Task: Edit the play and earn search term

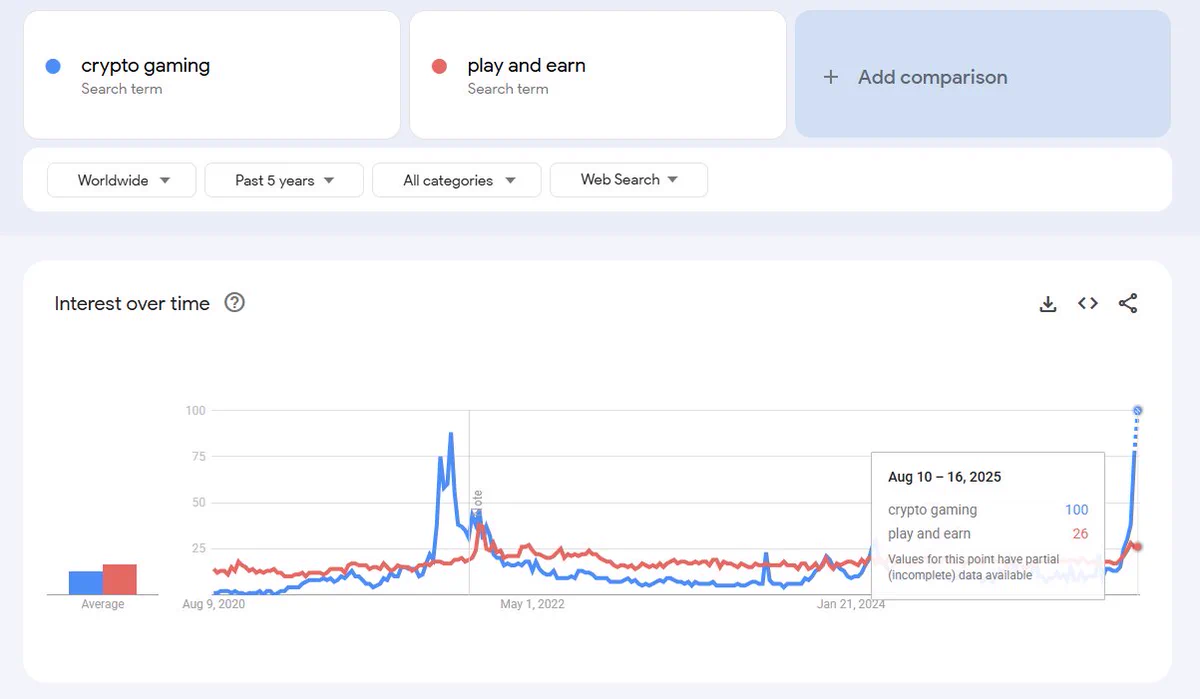Action: pyautogui.click(x=597, y=75)
